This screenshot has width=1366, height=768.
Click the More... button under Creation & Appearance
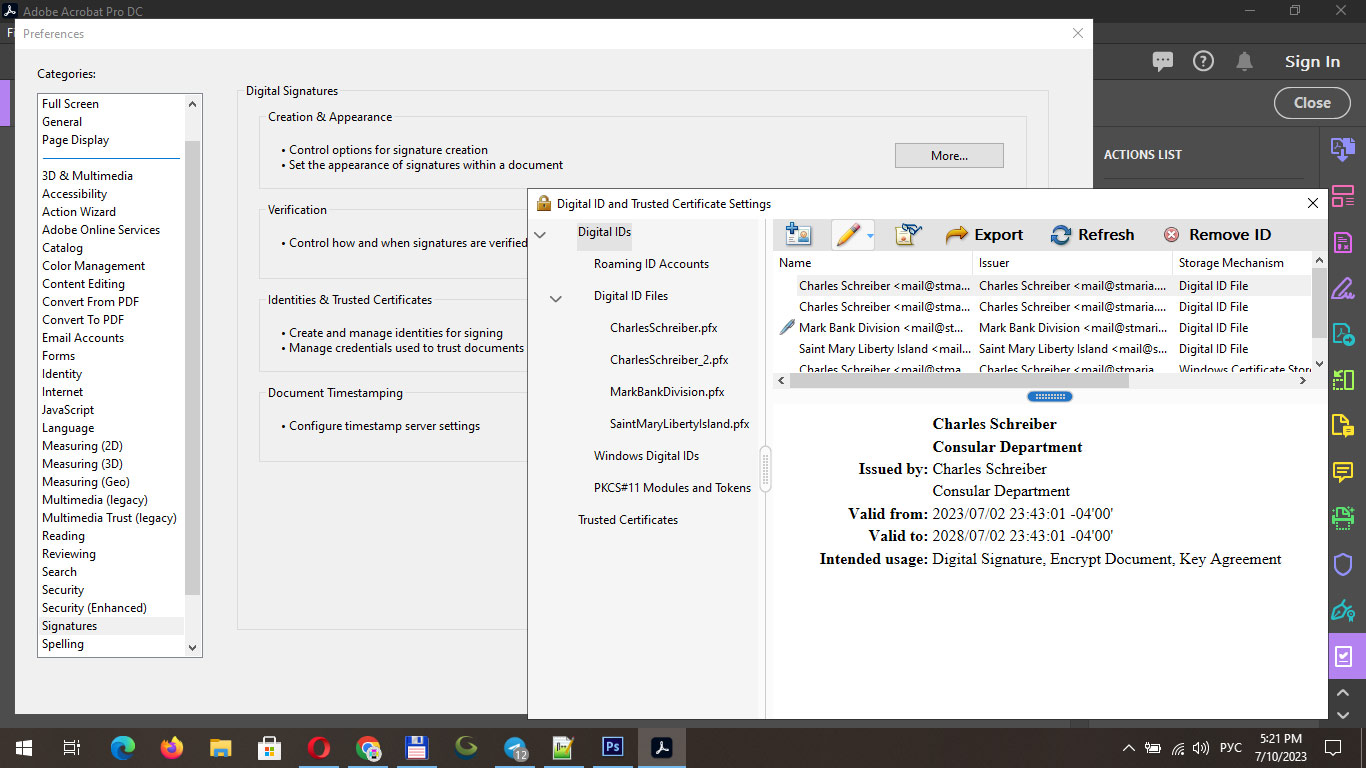pos(949,155)
